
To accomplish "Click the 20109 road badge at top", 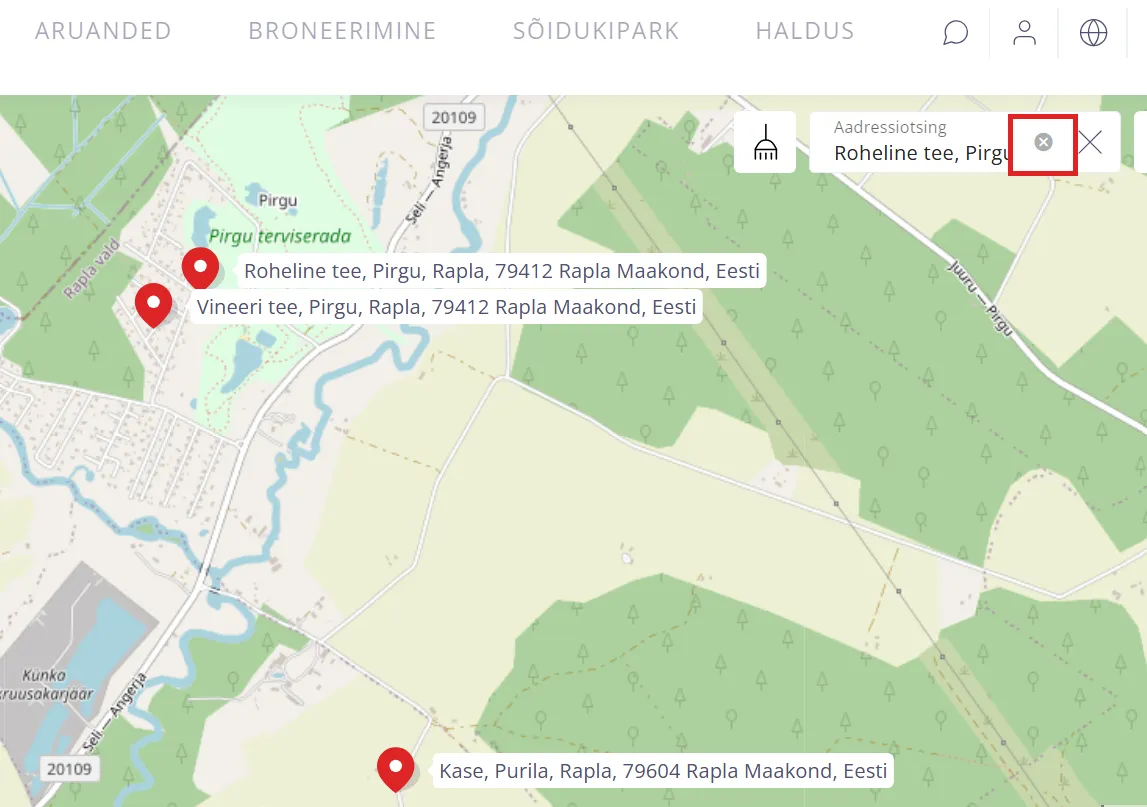I will [454, 117].
